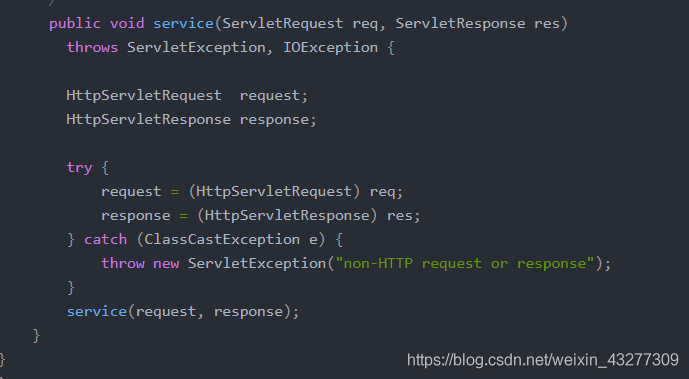Click the (HttpServletResponse) cast expression
The height and width of the screenshot is (379, 689).
coord(287,216)
